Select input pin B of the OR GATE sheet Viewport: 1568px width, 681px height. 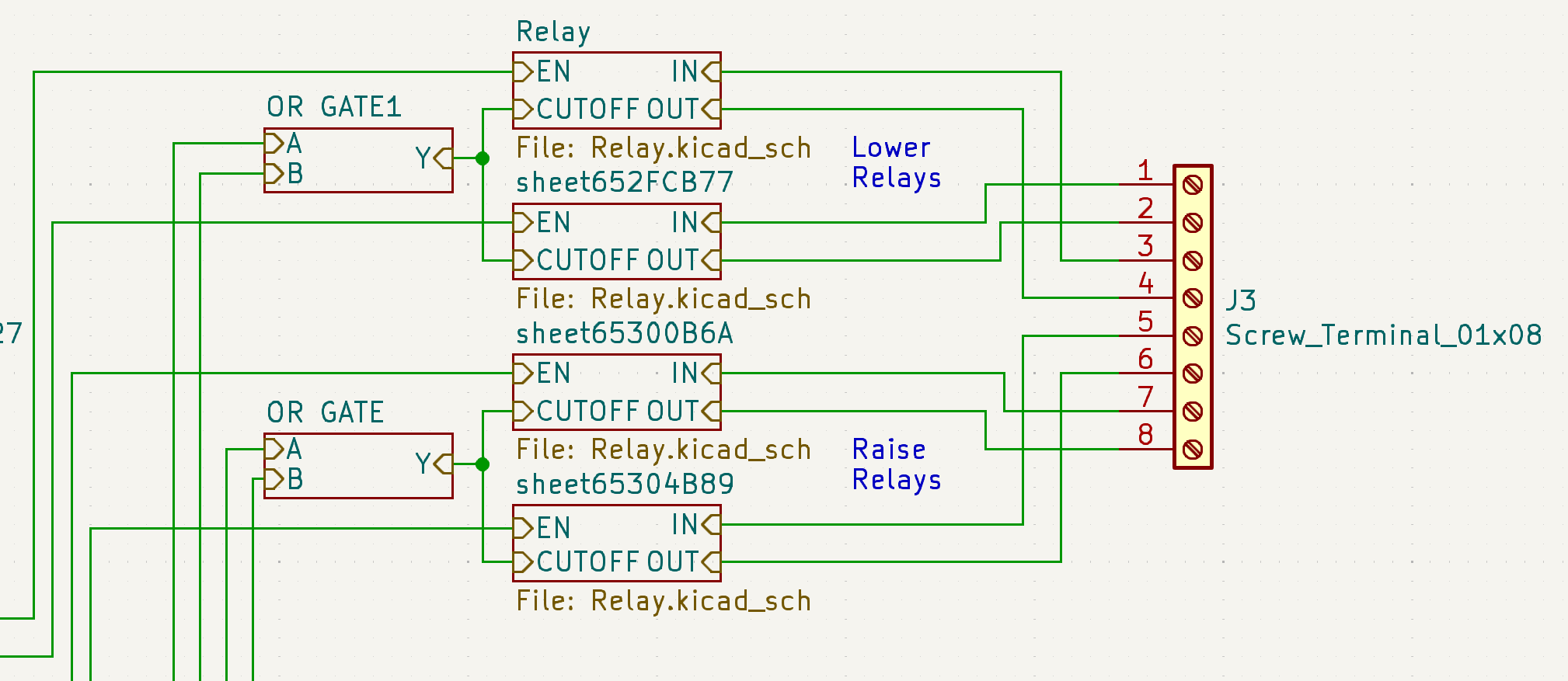[284, 480]
